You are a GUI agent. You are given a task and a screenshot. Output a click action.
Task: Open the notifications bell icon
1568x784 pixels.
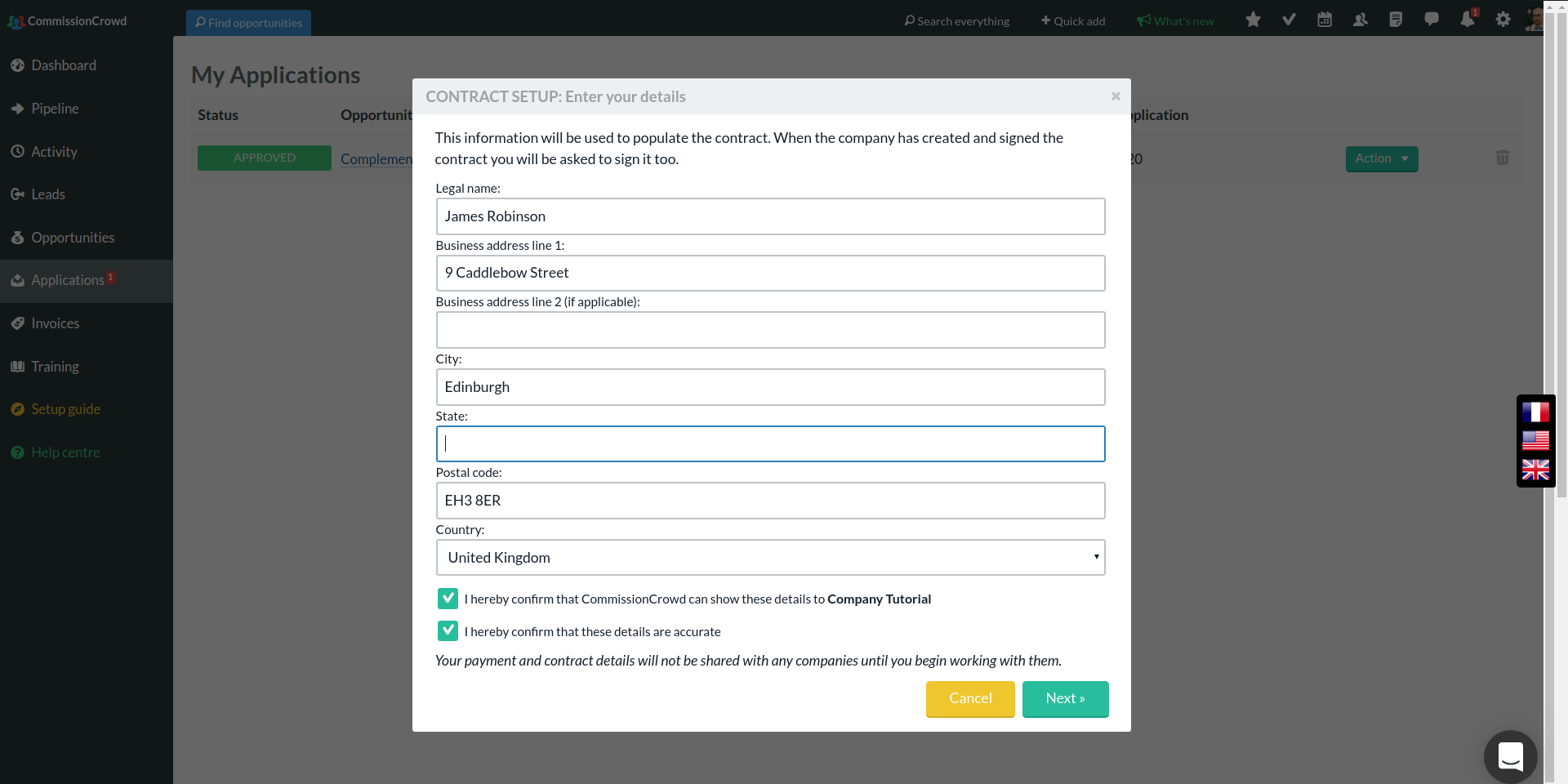click(x=1468, y=20)
